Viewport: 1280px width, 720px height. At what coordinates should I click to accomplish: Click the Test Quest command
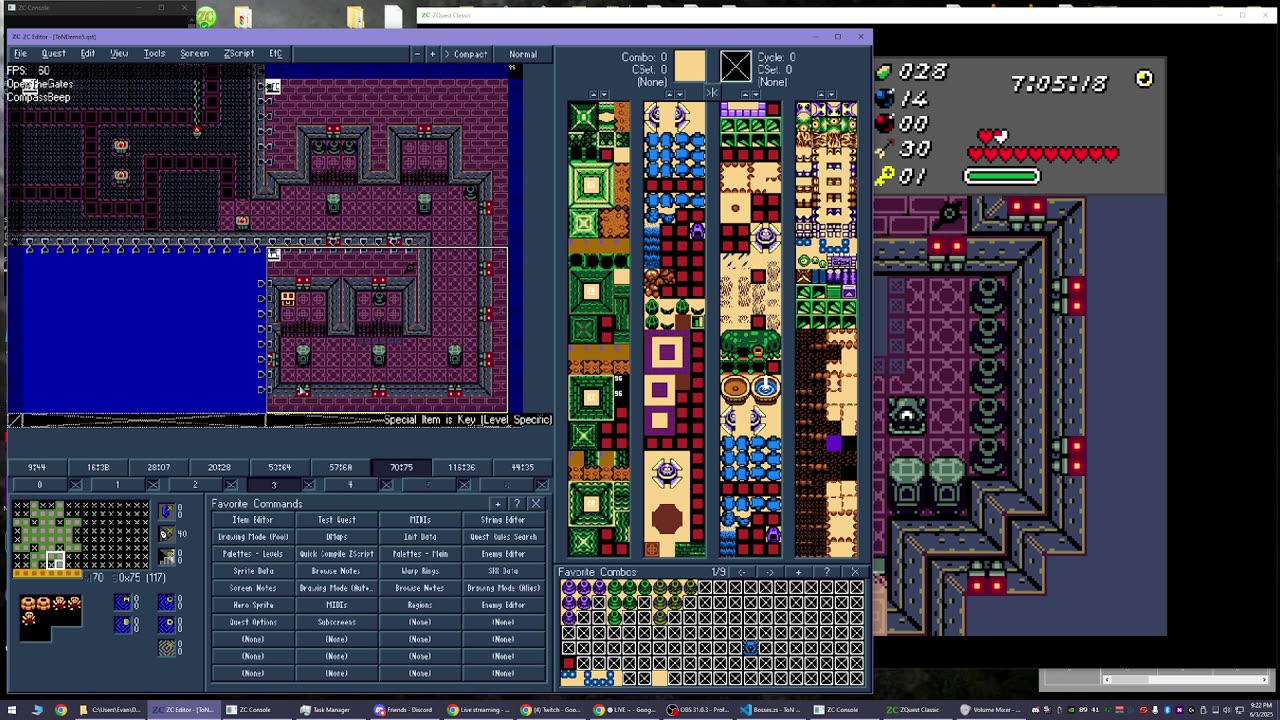(x=336, y=520)
